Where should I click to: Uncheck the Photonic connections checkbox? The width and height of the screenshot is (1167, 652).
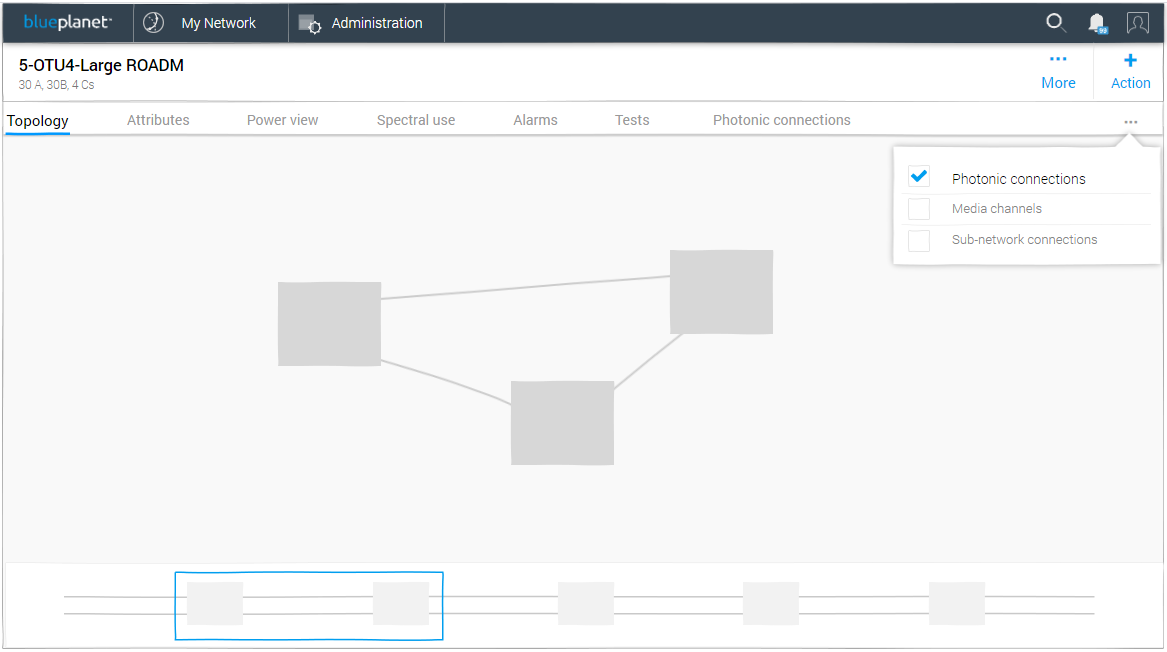919,177
